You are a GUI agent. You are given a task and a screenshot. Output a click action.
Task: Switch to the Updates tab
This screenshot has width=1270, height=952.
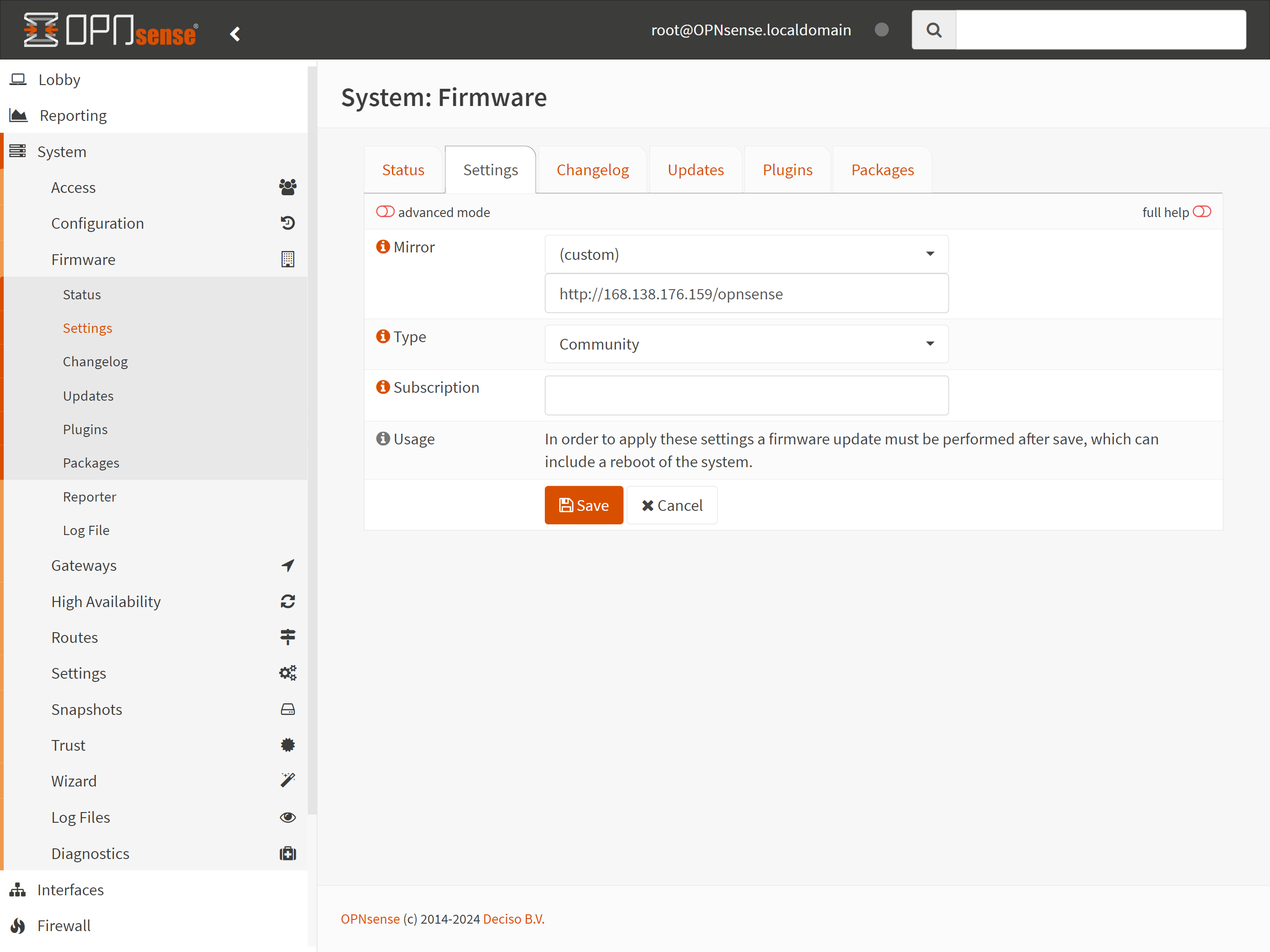pyautogui.click(x=695, y=170)
